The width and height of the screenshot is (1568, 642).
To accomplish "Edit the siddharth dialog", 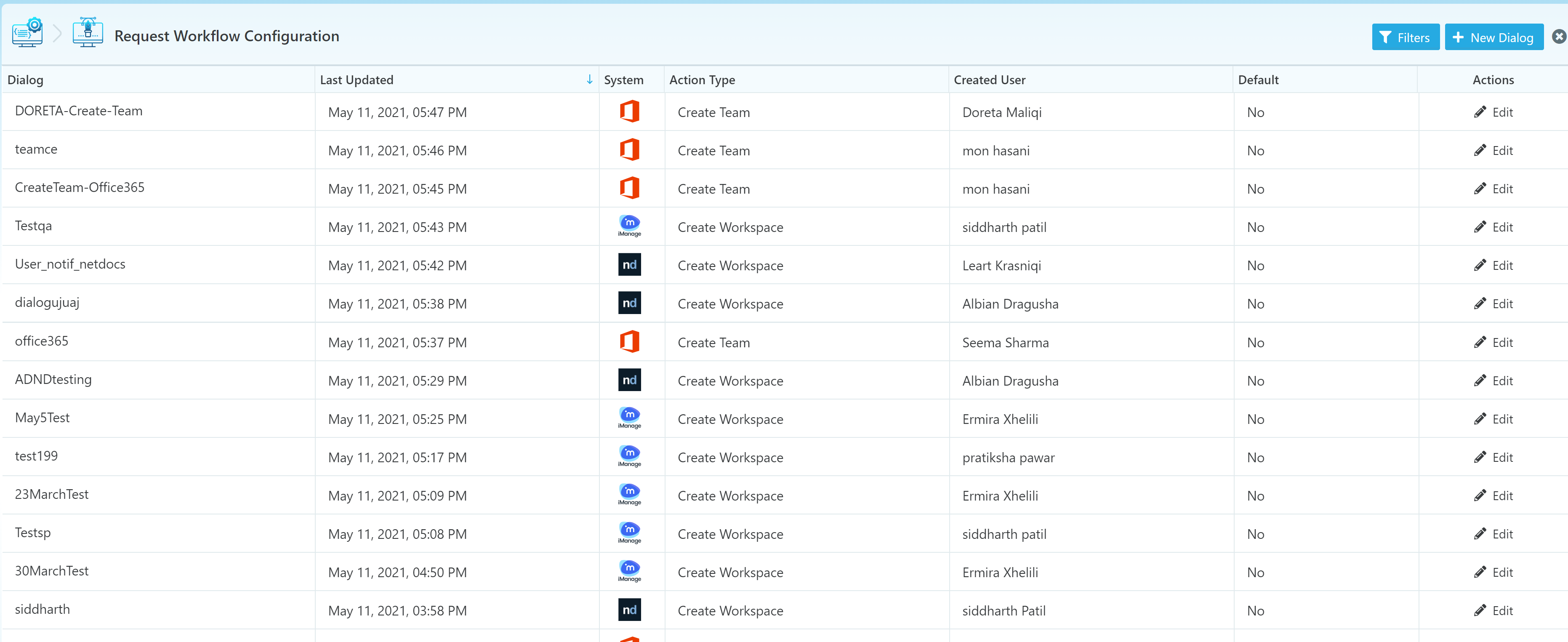I will (1493, 611).
